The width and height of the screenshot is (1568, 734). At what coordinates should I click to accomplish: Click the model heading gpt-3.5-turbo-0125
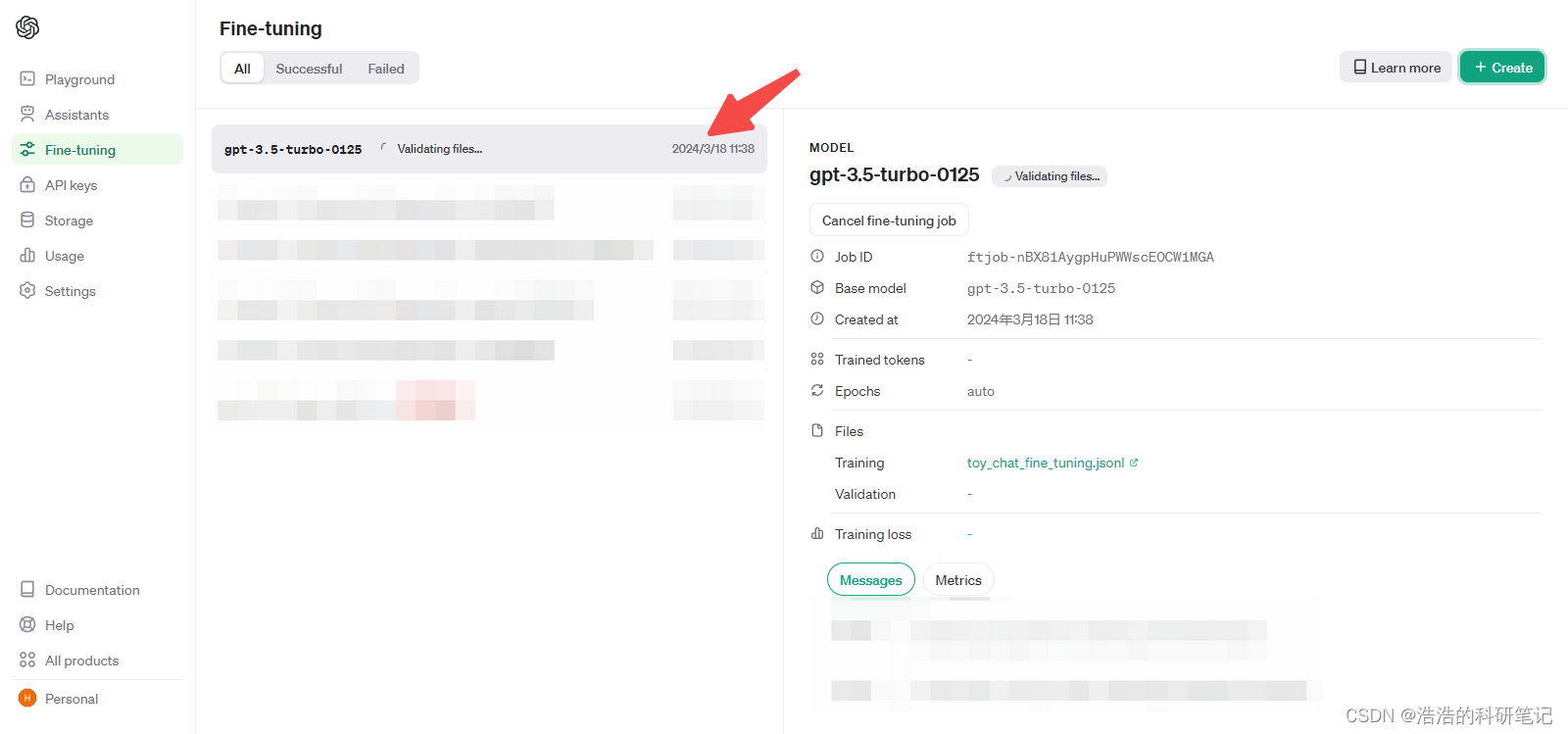tap(894, 174)
